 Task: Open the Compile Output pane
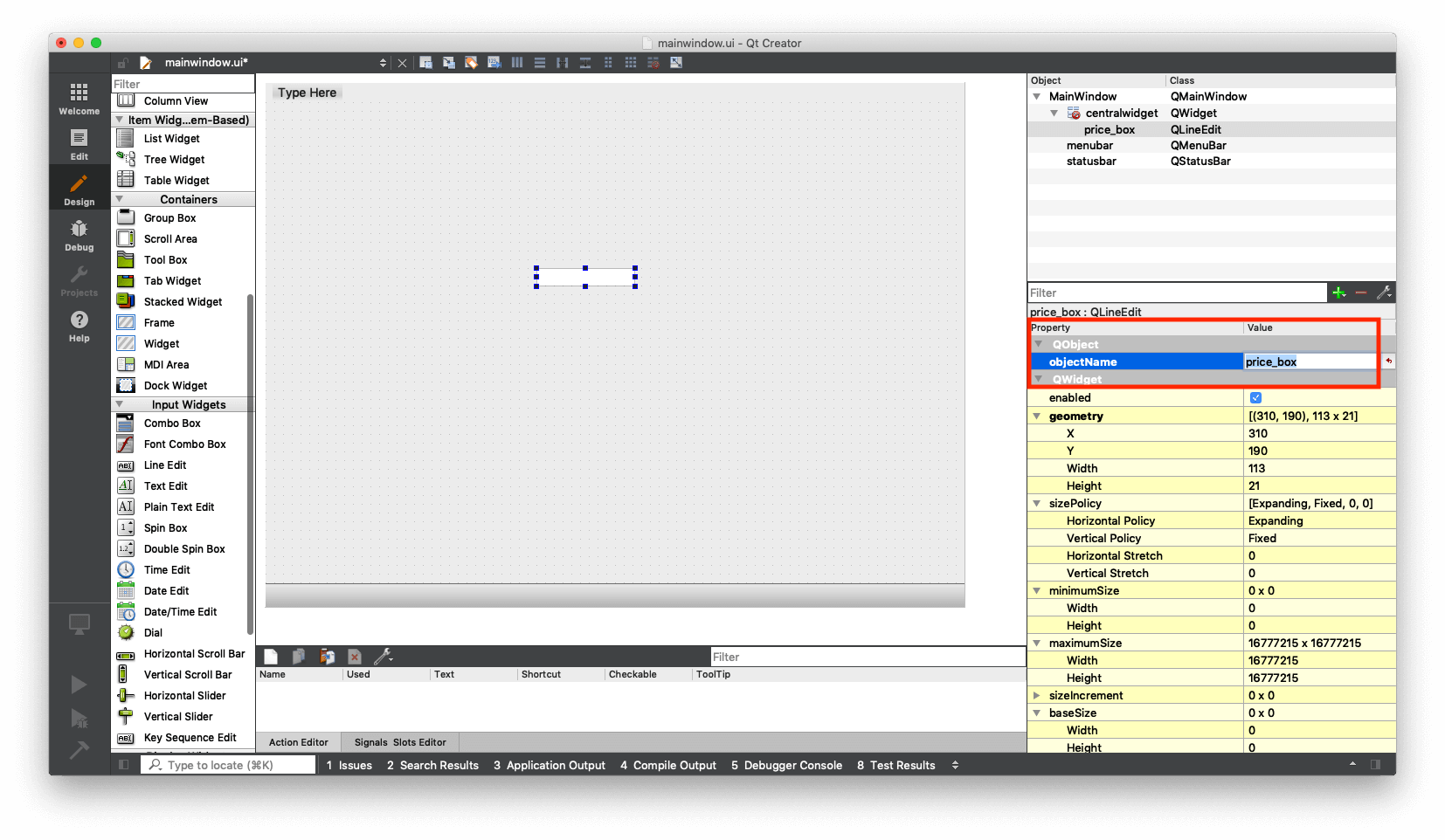668,766
